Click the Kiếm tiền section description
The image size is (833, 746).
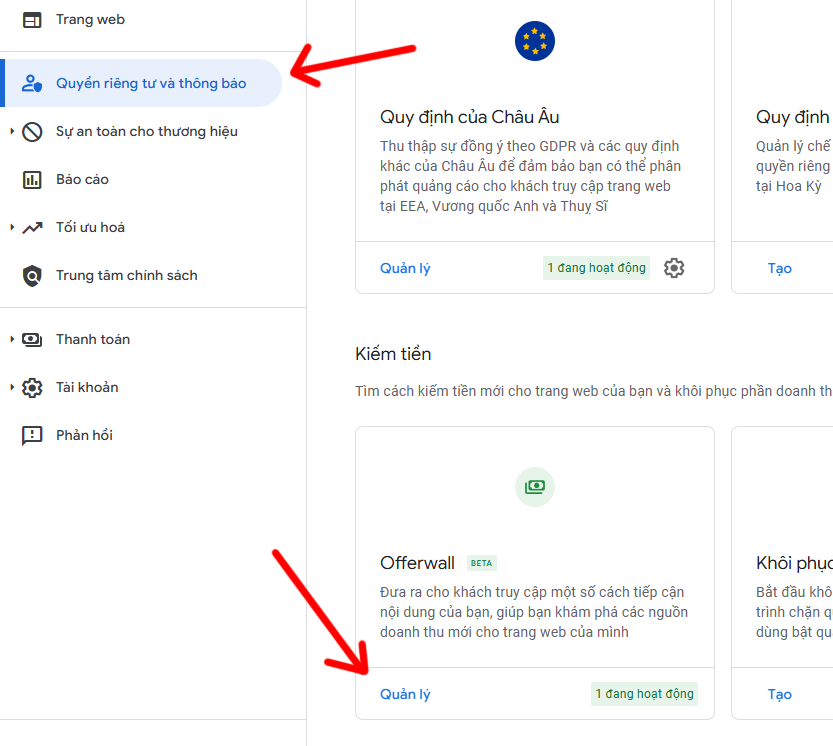click(x=594, y=391)
